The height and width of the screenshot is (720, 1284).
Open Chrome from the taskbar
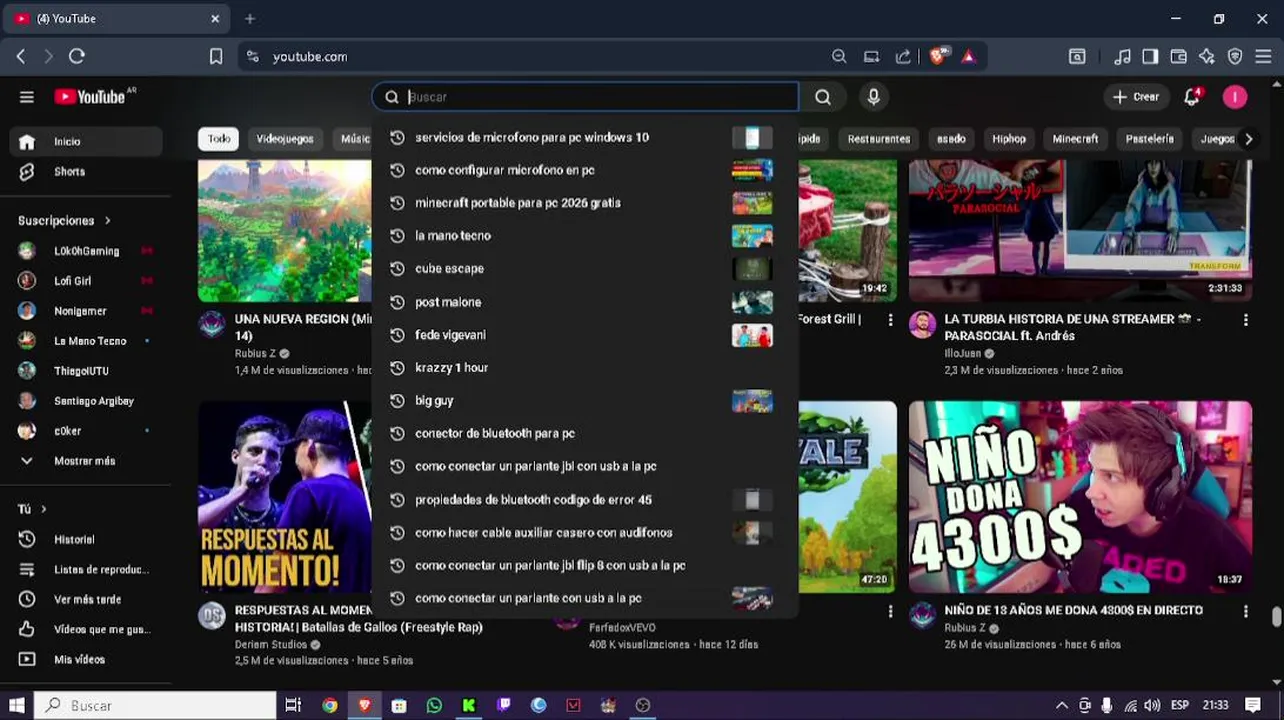(x=329, y=705)
